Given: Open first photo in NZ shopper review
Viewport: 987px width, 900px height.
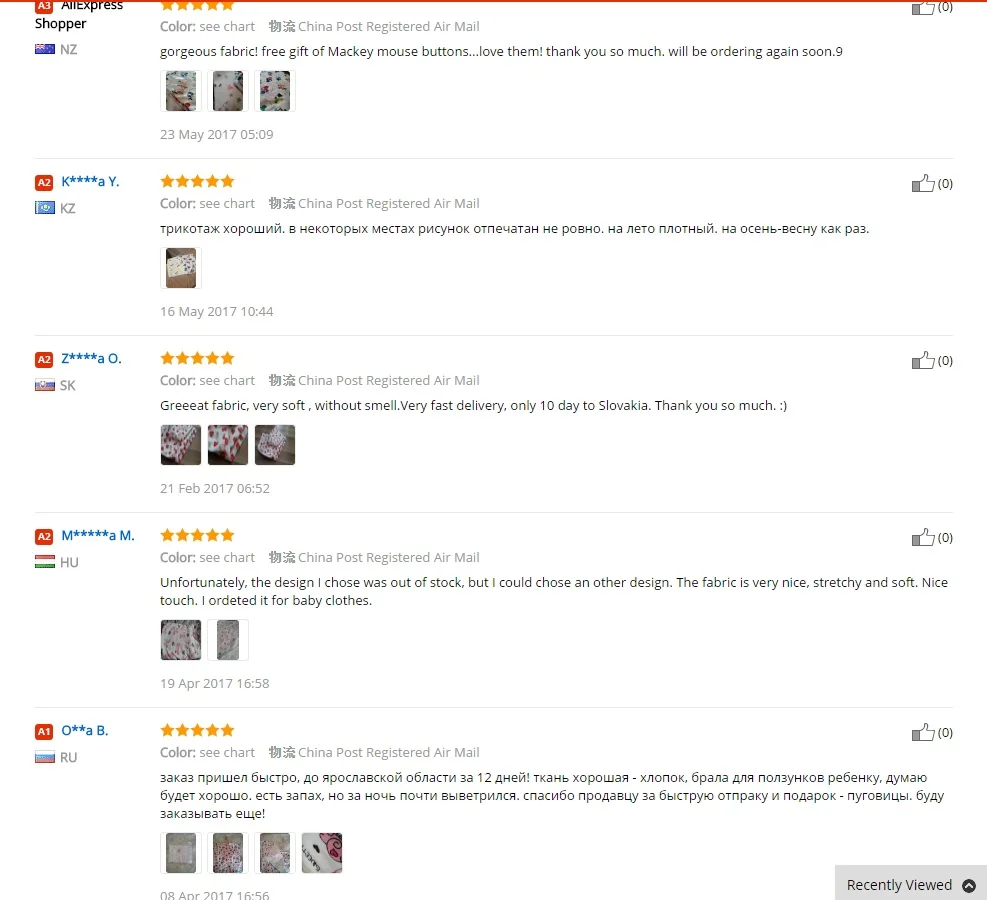Looking at the screenshot, I should coord(181,91).
